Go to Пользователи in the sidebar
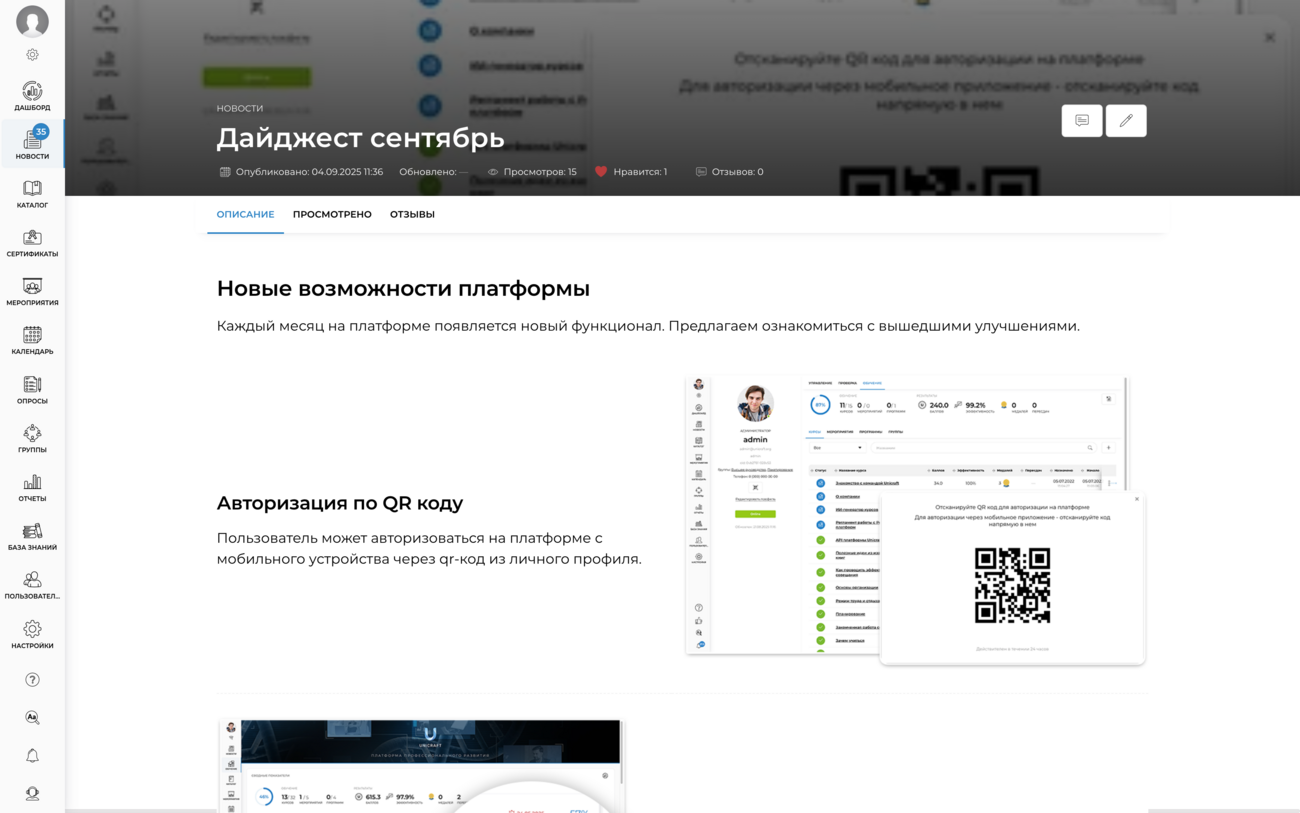This screenshot has width=1300, height=813. coord(32,586)
